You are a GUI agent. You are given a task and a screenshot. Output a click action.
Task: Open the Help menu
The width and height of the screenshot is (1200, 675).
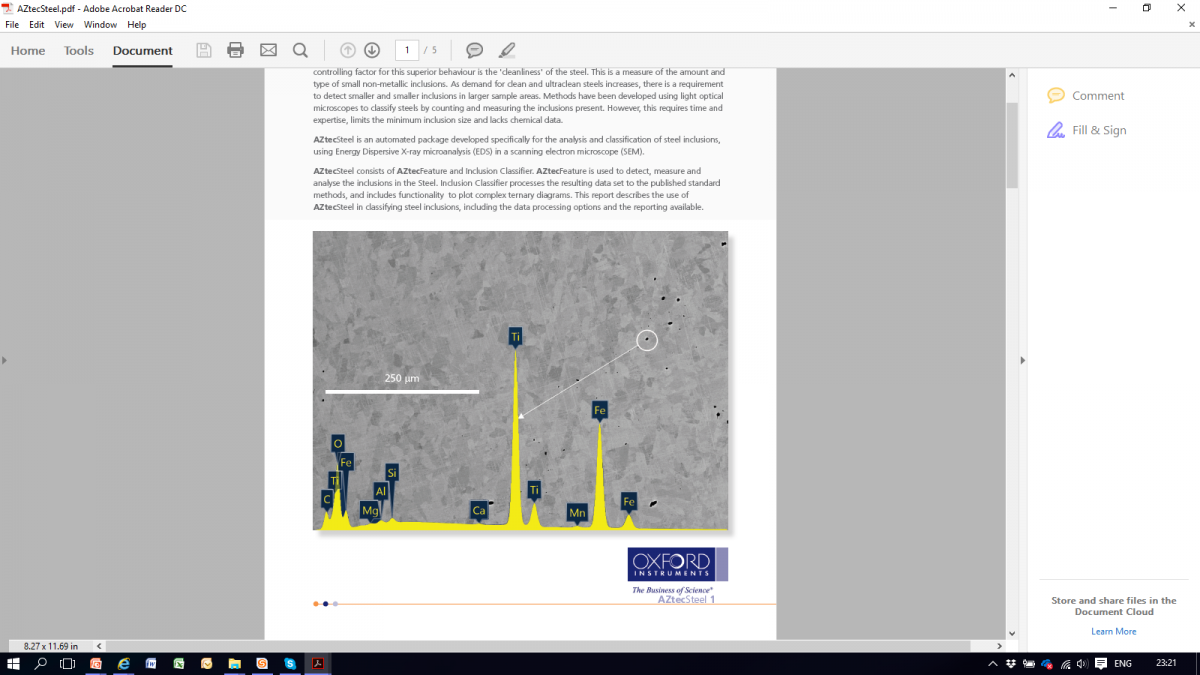pos(137,24)
